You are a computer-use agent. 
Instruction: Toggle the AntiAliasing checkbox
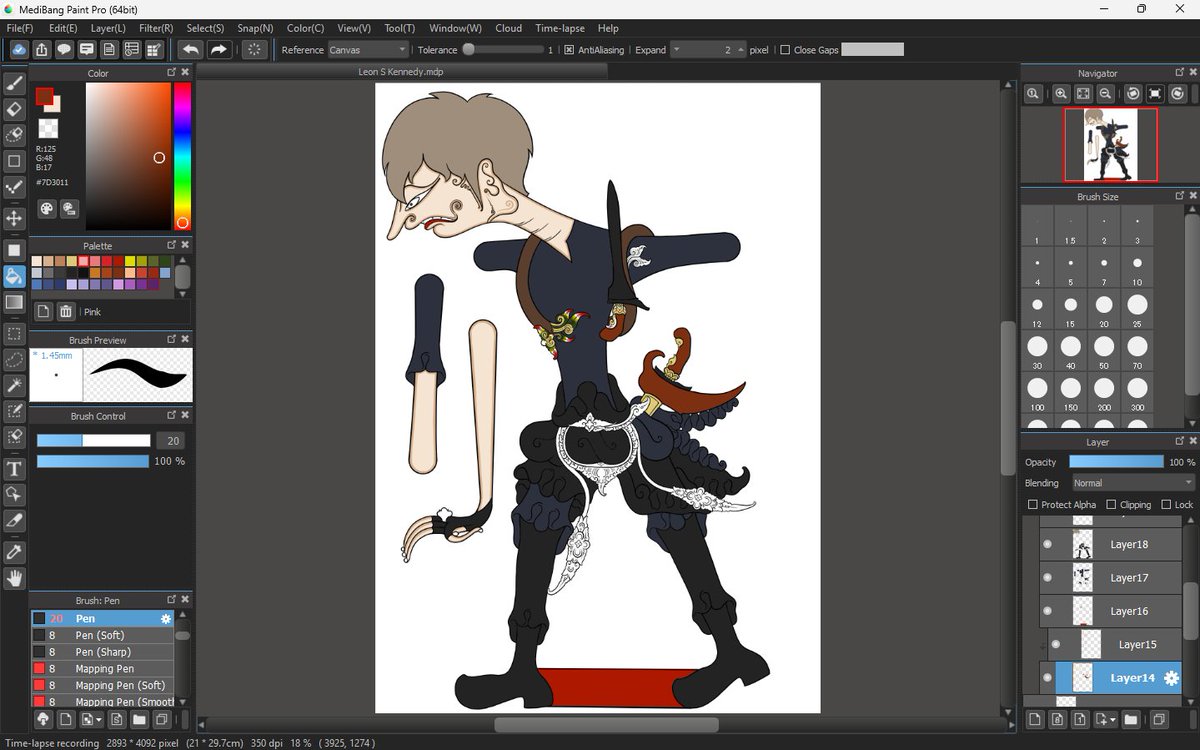[x=569, y=50]
